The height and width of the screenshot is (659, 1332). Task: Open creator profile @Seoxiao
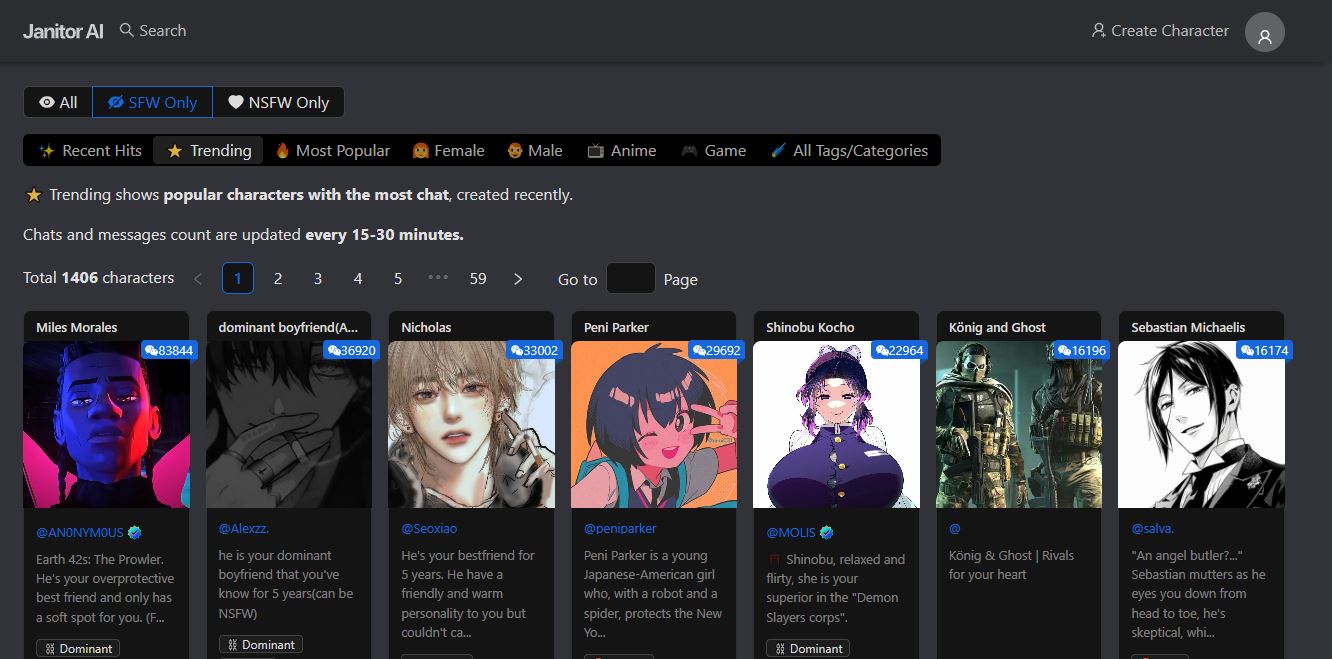(x=429, y=528)
